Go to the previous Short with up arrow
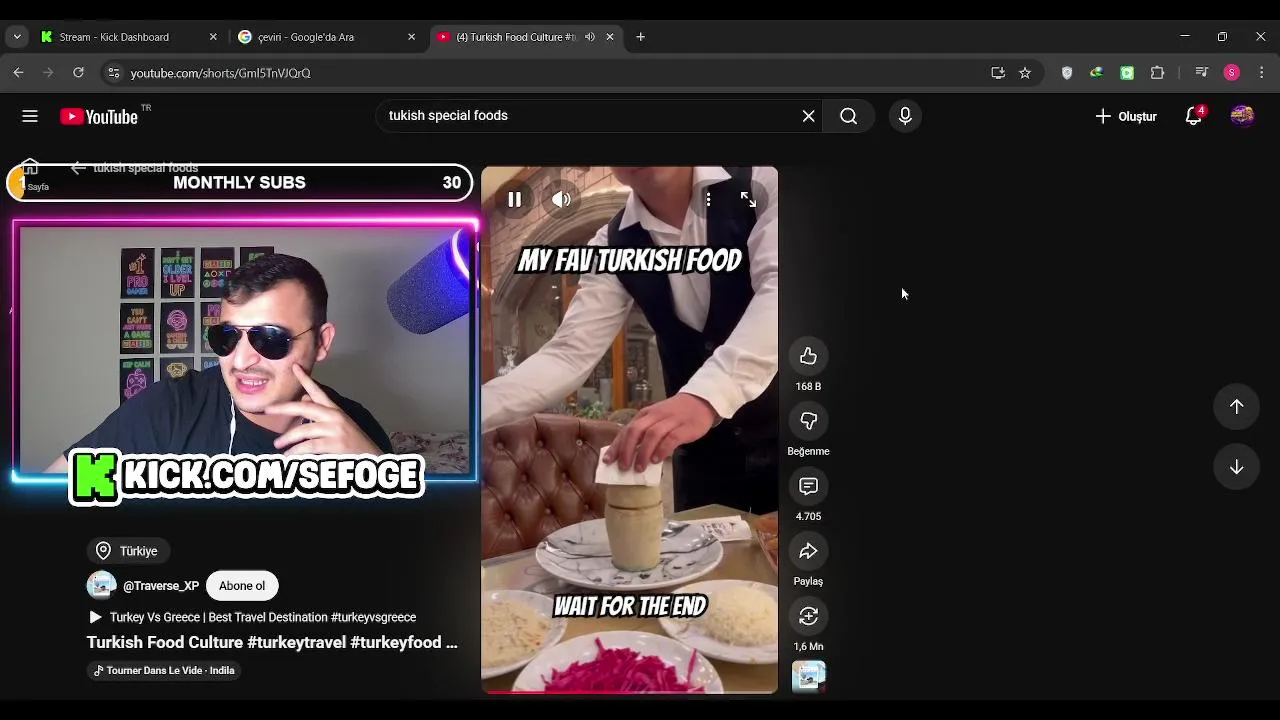This screenshot has height=720, width=1280. (1236, 406)
